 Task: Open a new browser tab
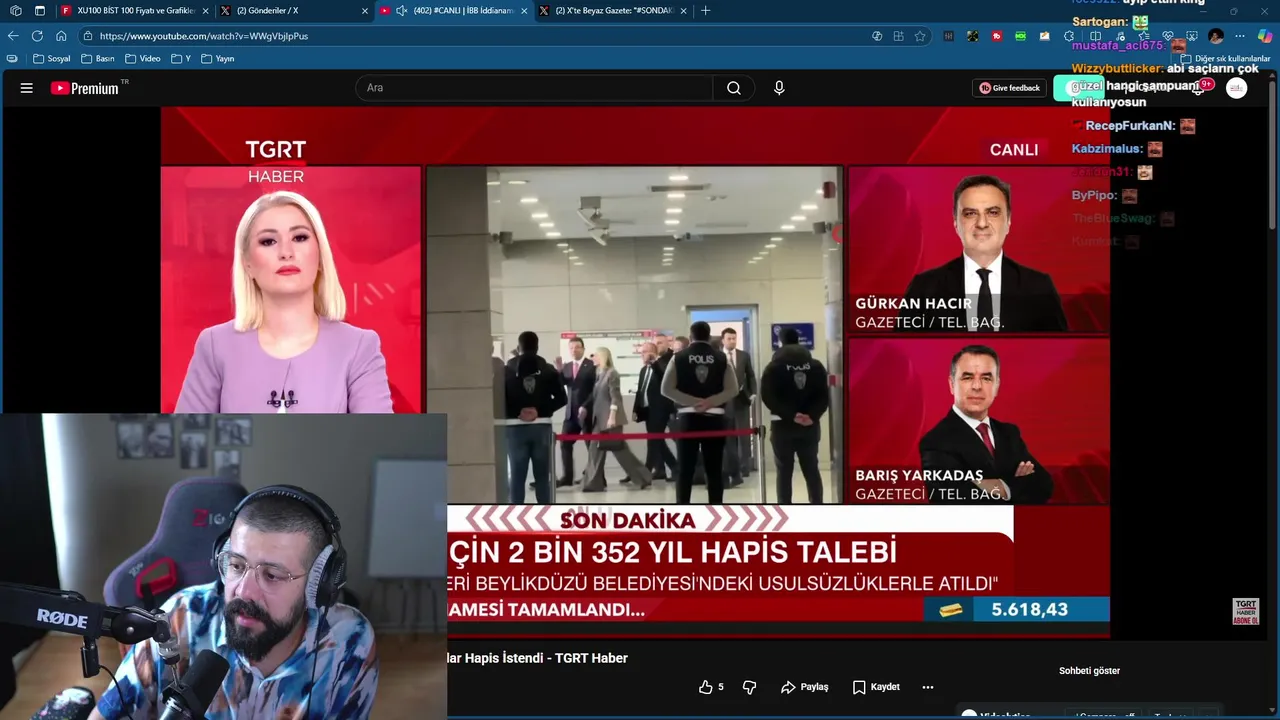point(706,10)
